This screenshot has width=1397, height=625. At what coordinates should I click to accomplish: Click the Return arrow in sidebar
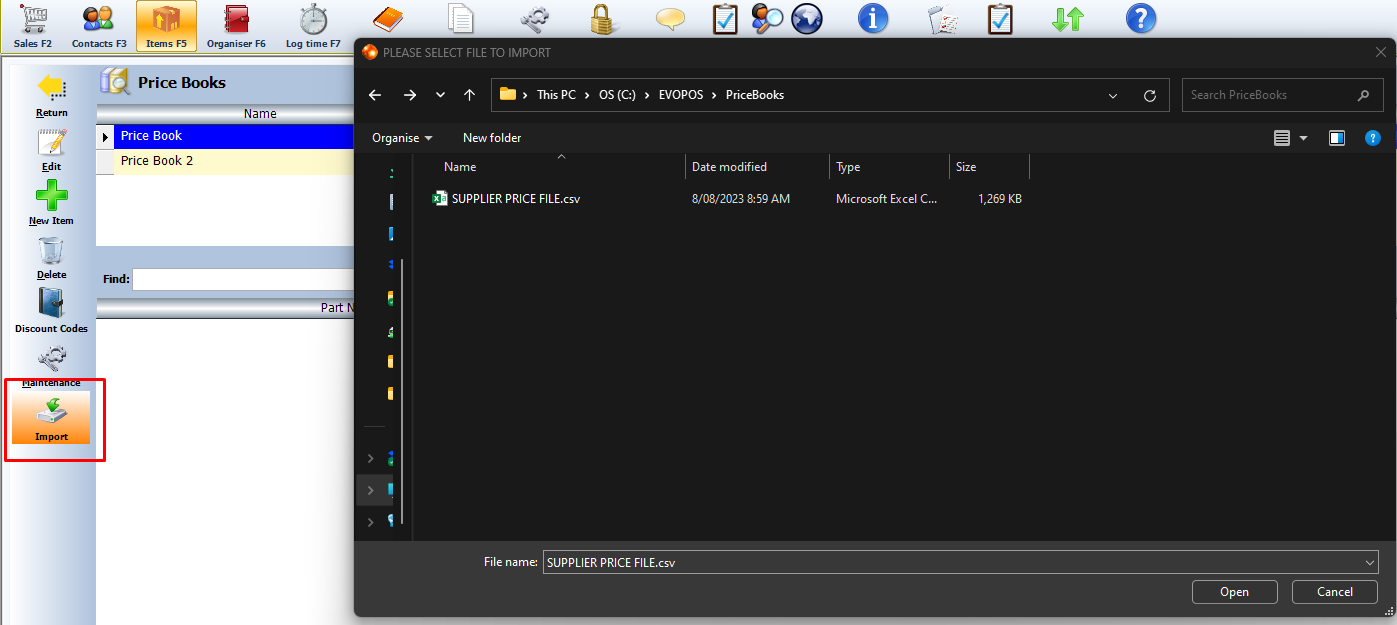(x=52, y=96)
